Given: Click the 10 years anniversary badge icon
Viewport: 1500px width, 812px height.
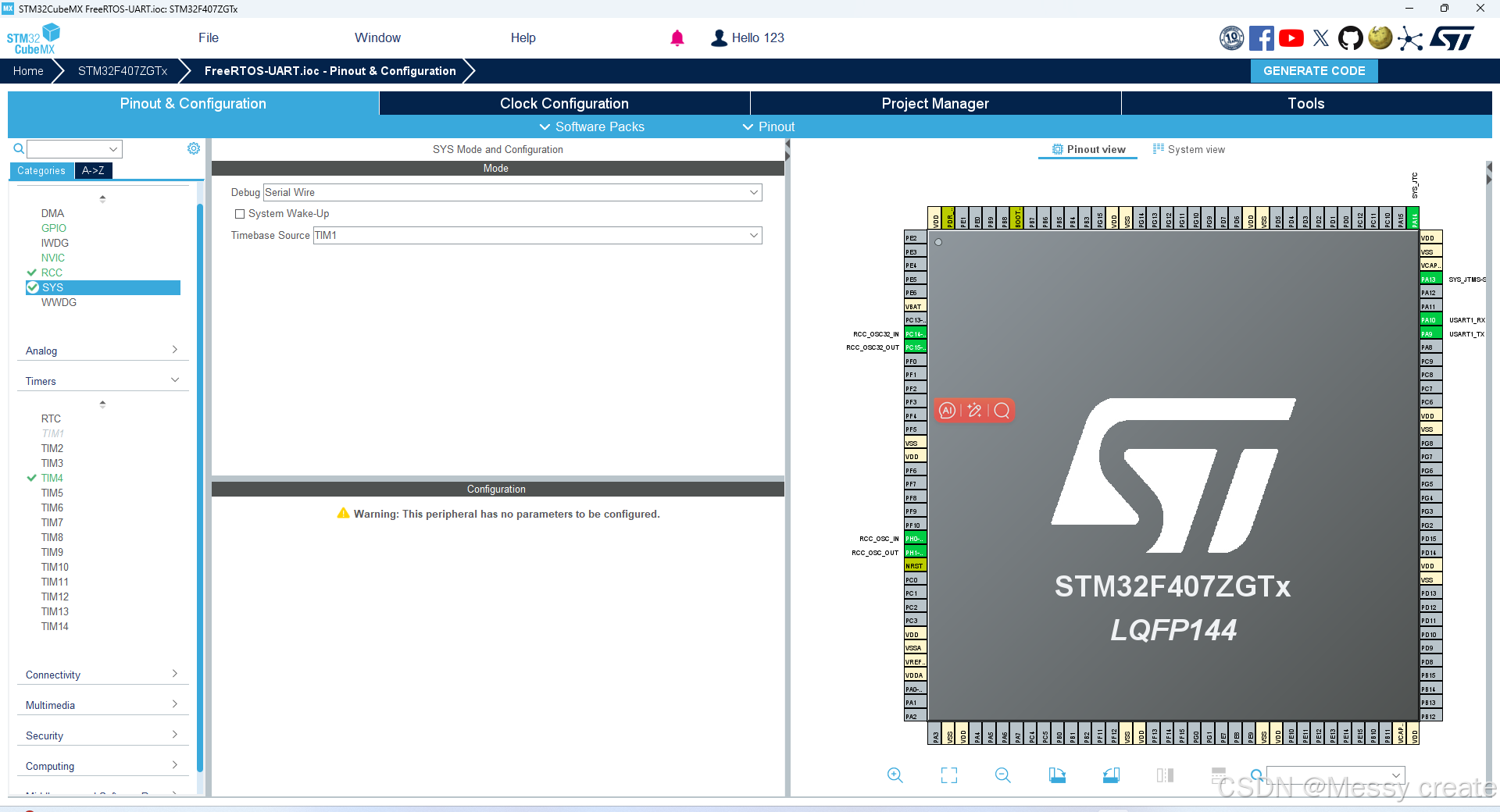Looking at the screenshot, I should click(x=1231, y=37).
